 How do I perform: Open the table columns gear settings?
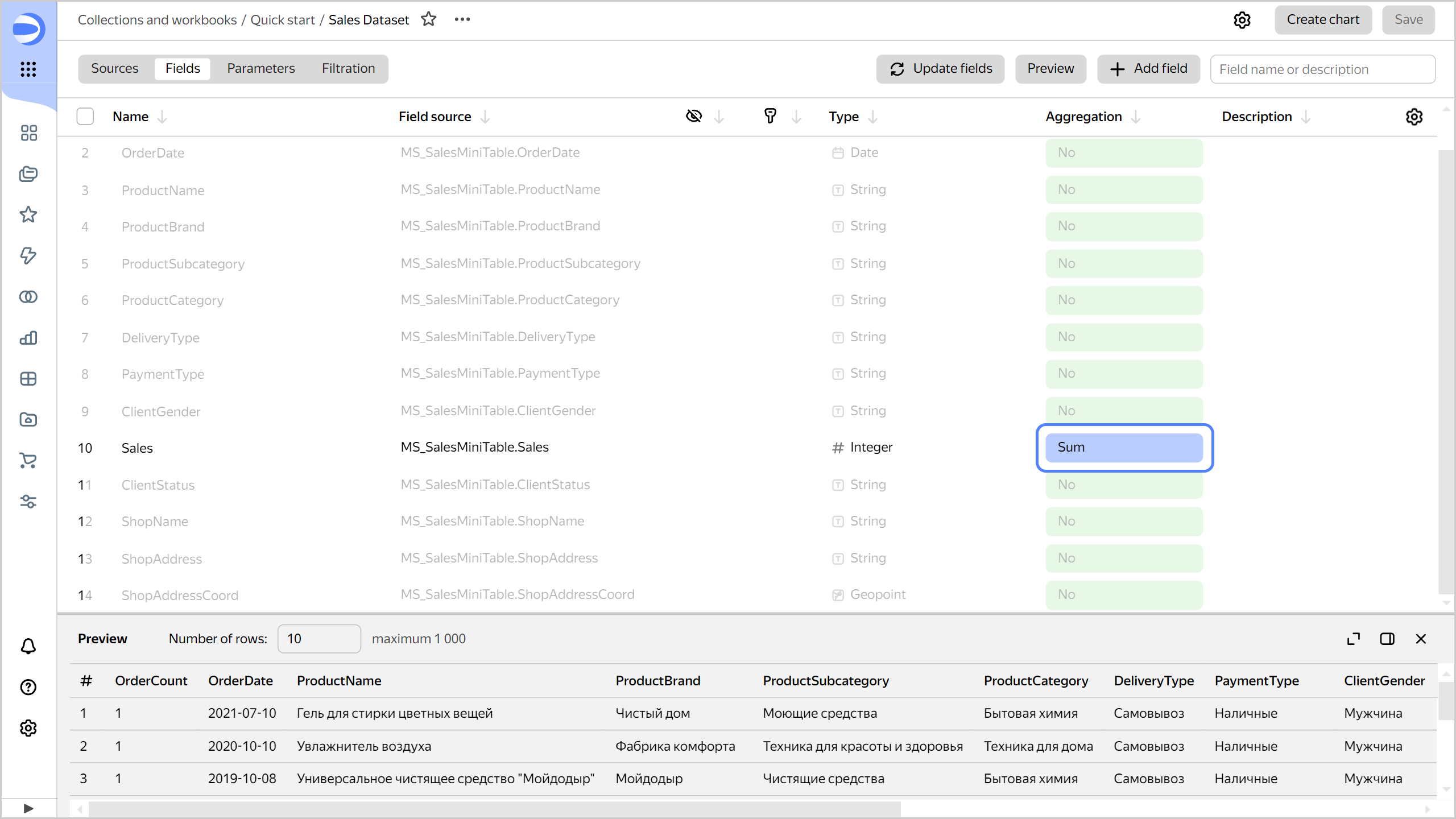click(1414, 117)
